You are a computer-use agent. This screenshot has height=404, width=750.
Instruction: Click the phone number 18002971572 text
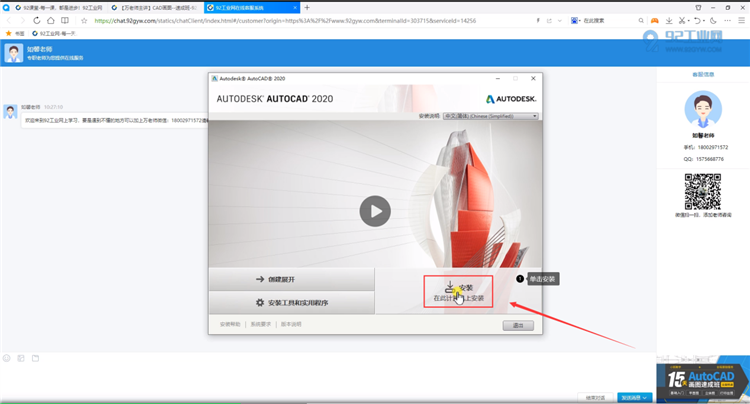[x=713, y=147]
